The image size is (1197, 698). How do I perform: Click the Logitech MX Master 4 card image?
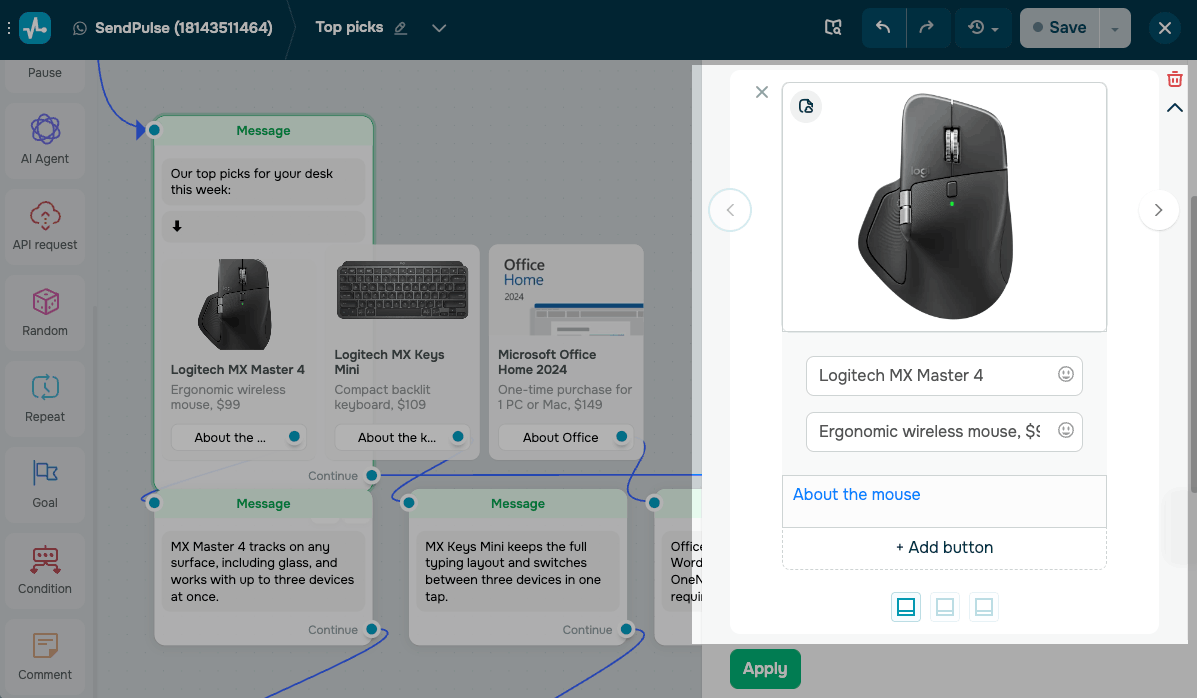[x=236, y=304]
